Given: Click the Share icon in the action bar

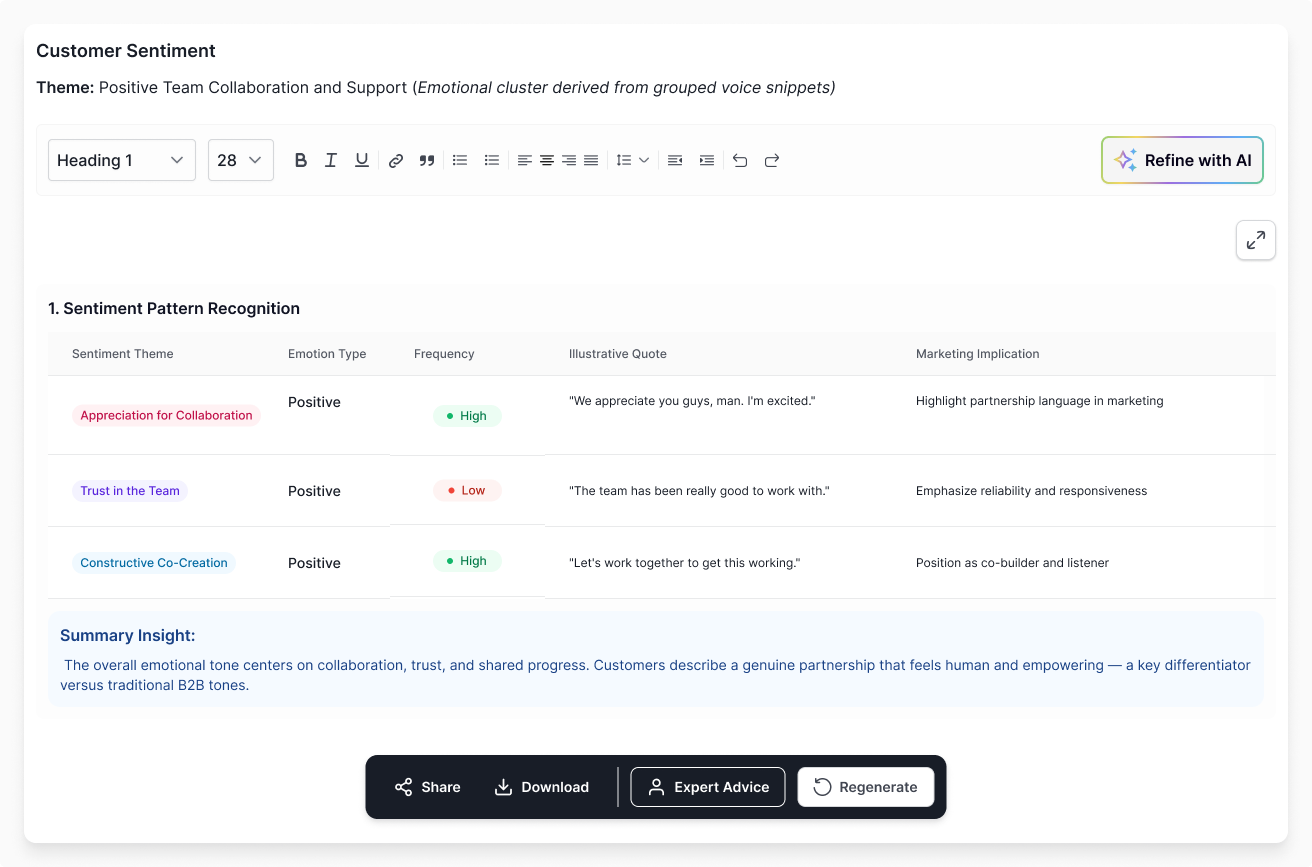Looking at the screenshot, I should [404, 787].
